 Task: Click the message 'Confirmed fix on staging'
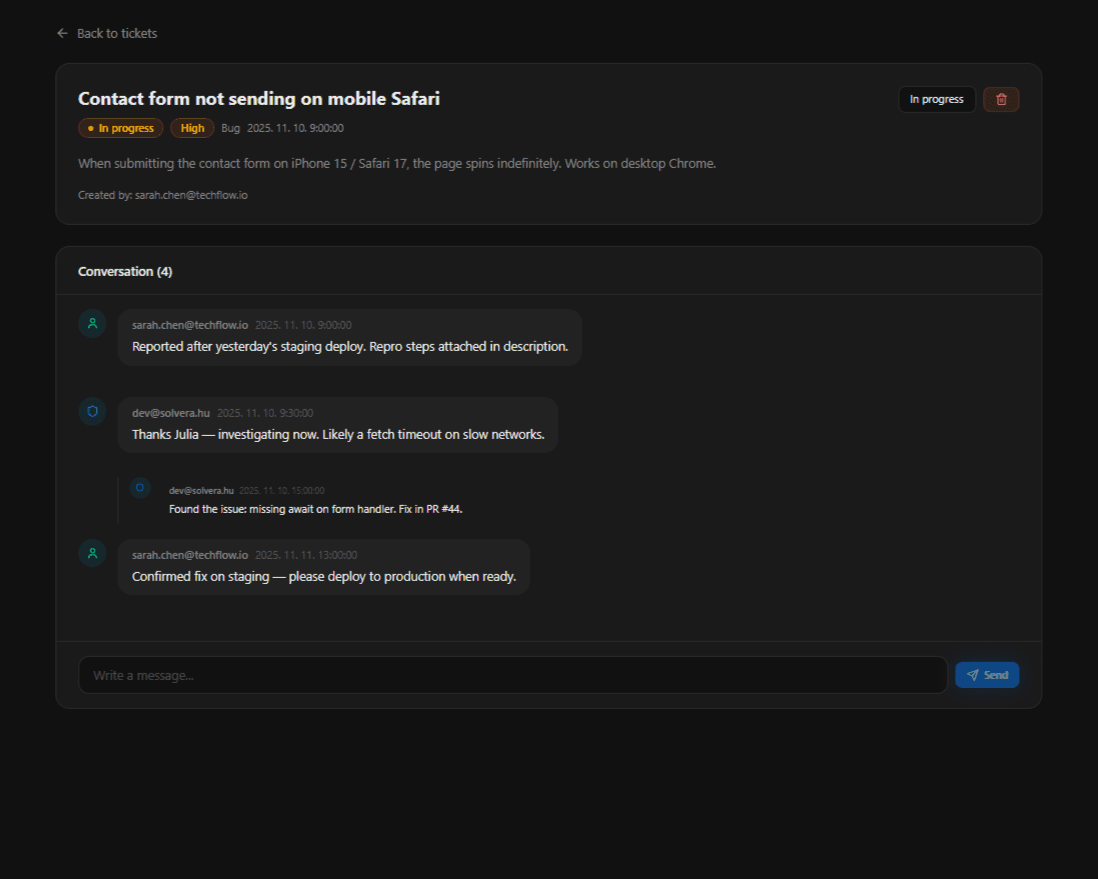[324, 576]
